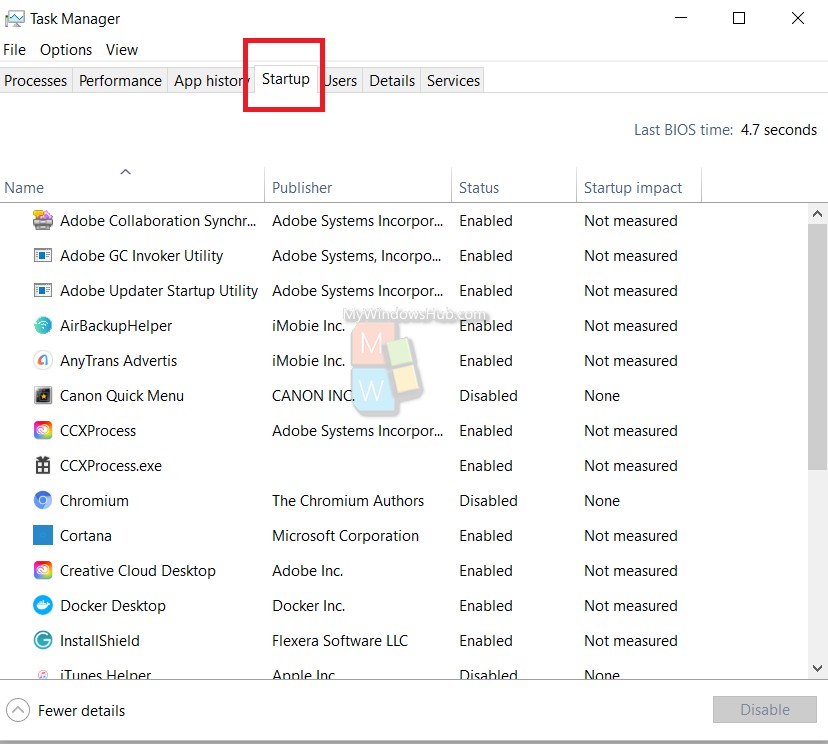The width and height of the screenshot is (828, 744).
Task: Click the Not measured impact of InstallShield
Action: click(631, 641)
